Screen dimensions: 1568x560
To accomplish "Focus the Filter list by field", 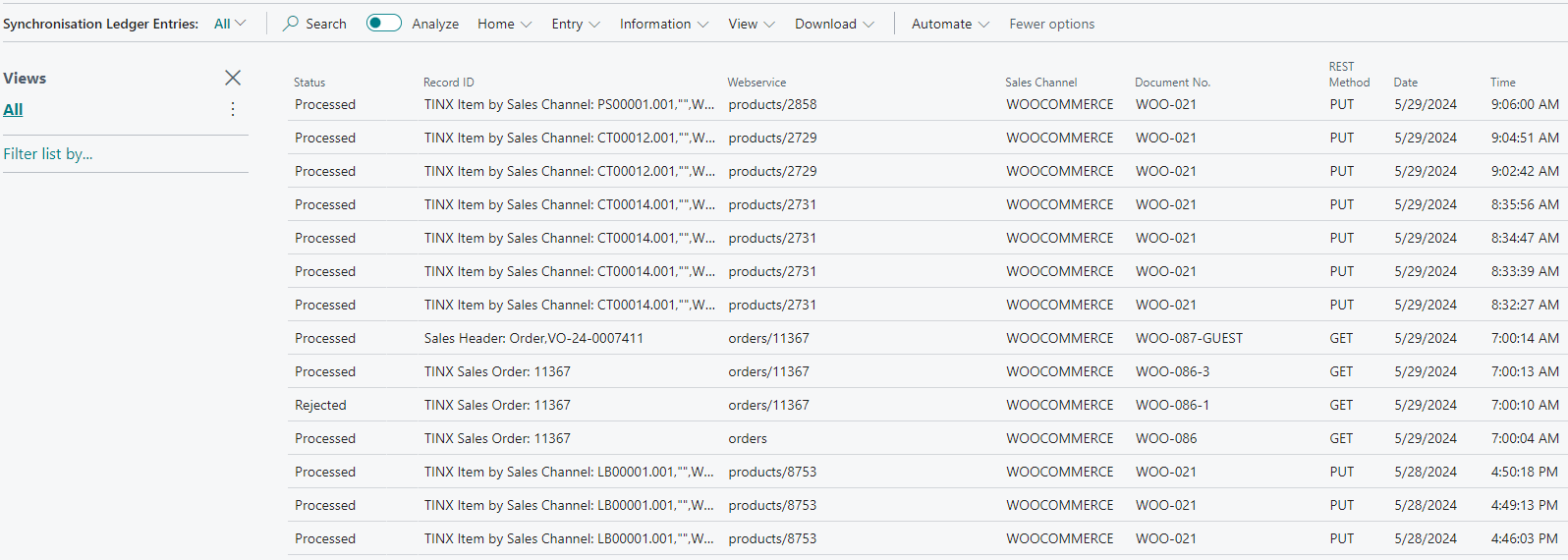I will pyautogui.click(x=125, y=154).
